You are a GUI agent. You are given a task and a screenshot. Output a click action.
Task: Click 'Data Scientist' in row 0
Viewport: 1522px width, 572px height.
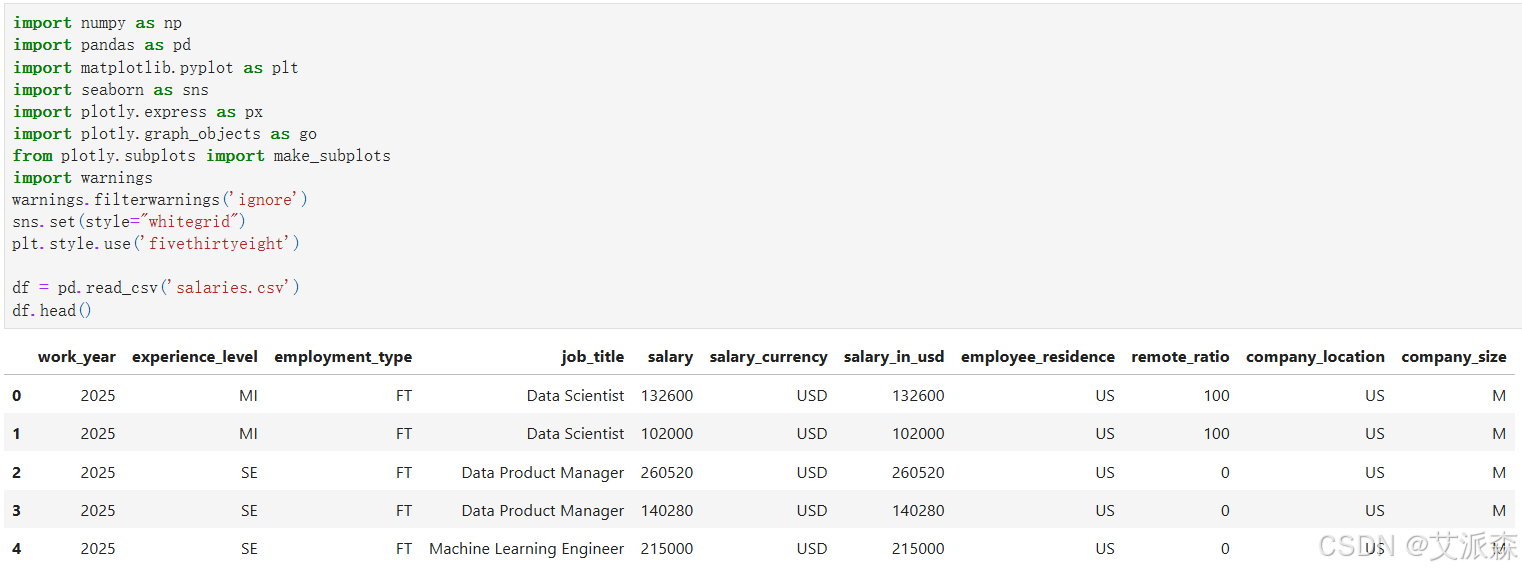click(576, 396)
